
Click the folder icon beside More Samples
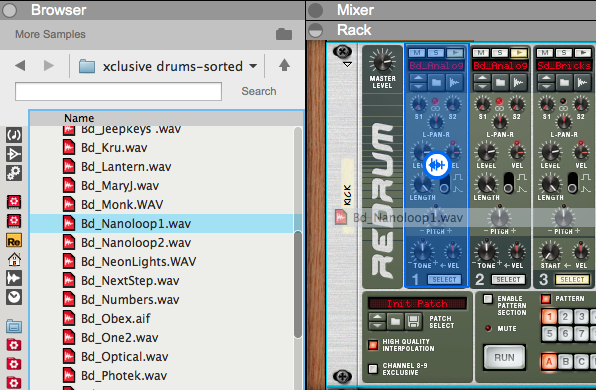click(x=284, y=34)
